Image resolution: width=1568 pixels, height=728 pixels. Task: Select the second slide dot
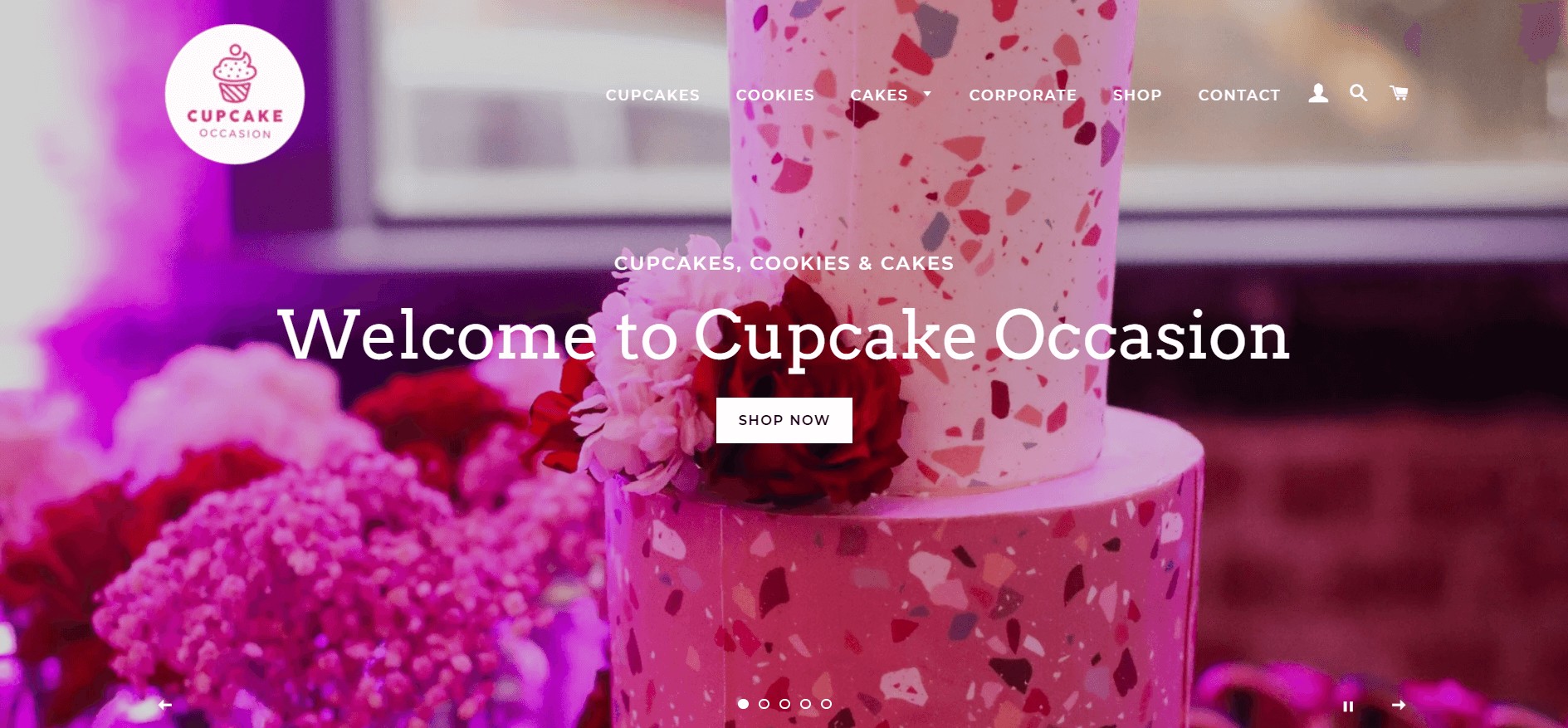[x=764, y=704]
